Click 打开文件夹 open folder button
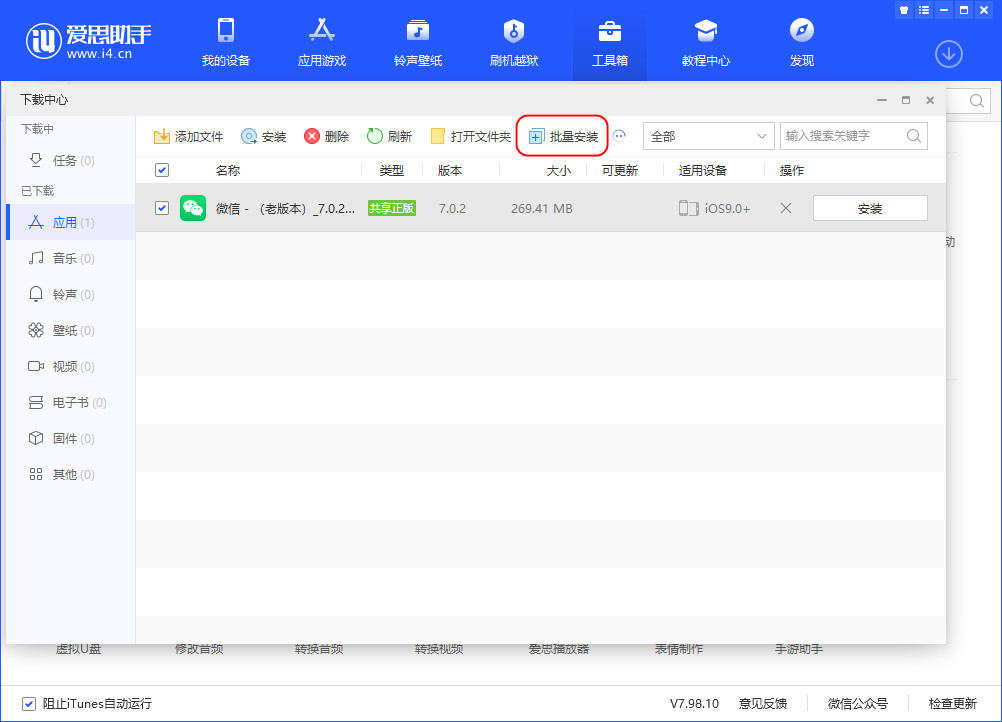This screenshot has height=722, width=1002. tap(471, 136)
